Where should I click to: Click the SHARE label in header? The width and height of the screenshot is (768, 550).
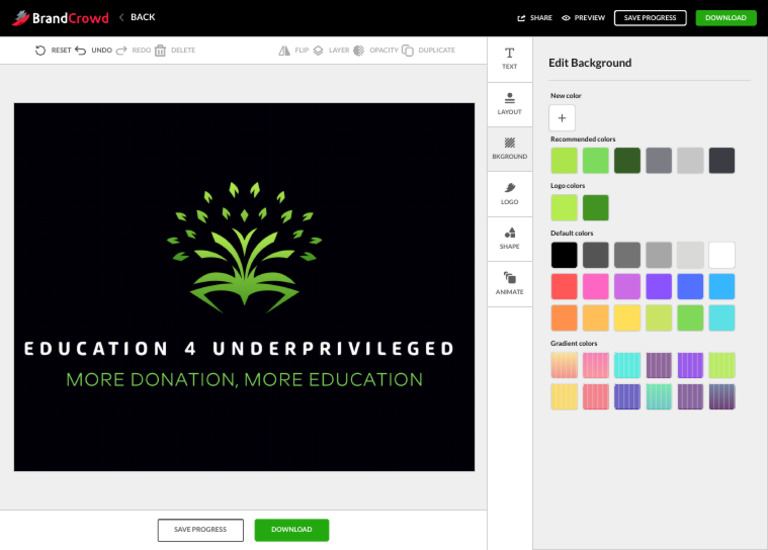point(541,18)
